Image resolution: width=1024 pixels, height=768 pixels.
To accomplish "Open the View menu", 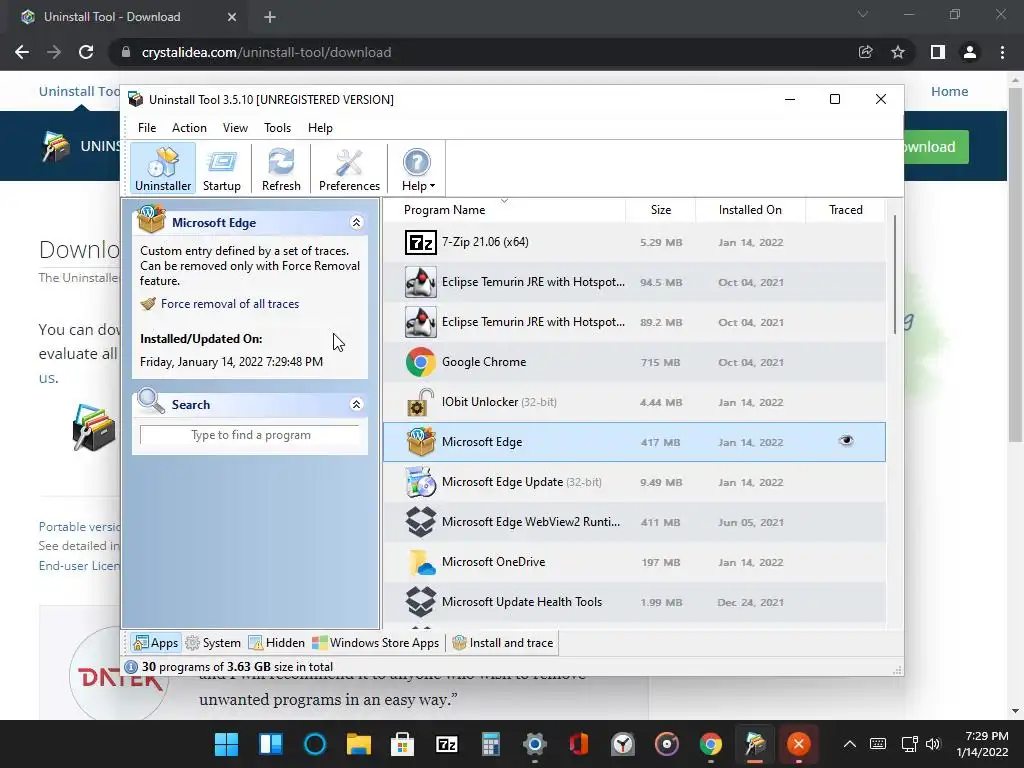I will 235,128.
